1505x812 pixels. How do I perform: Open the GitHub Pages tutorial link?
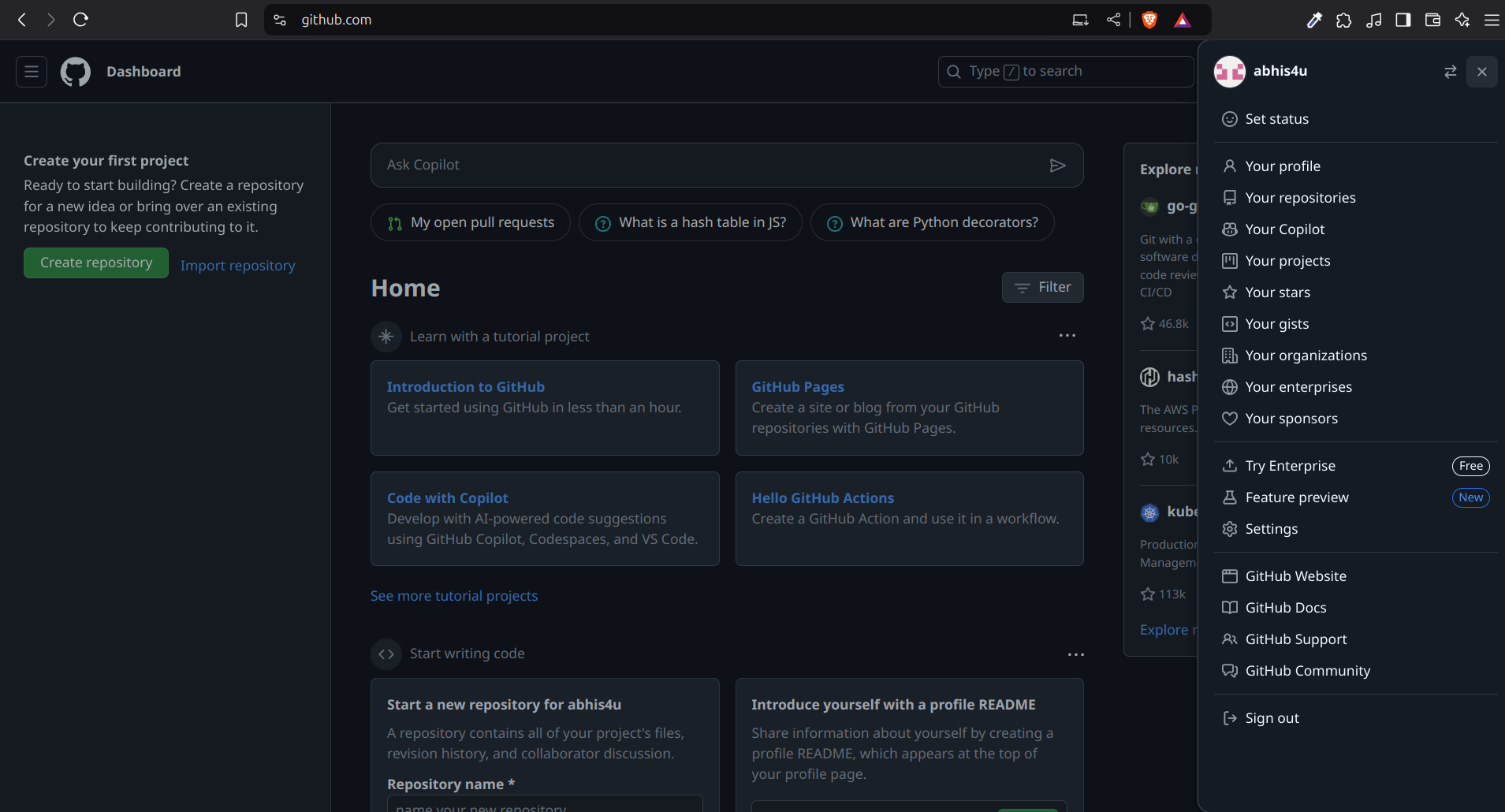click(x=798, y=387)
